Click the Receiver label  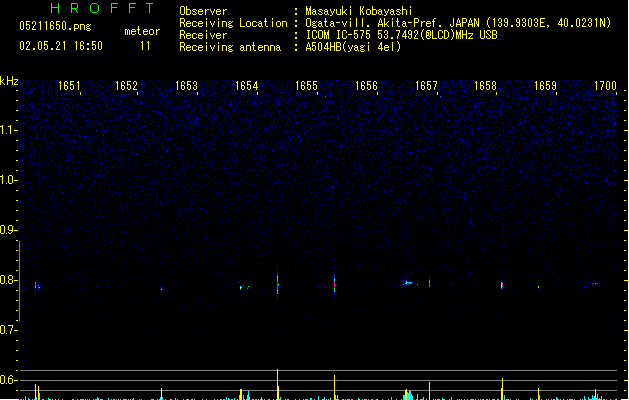tap(203, 35)
